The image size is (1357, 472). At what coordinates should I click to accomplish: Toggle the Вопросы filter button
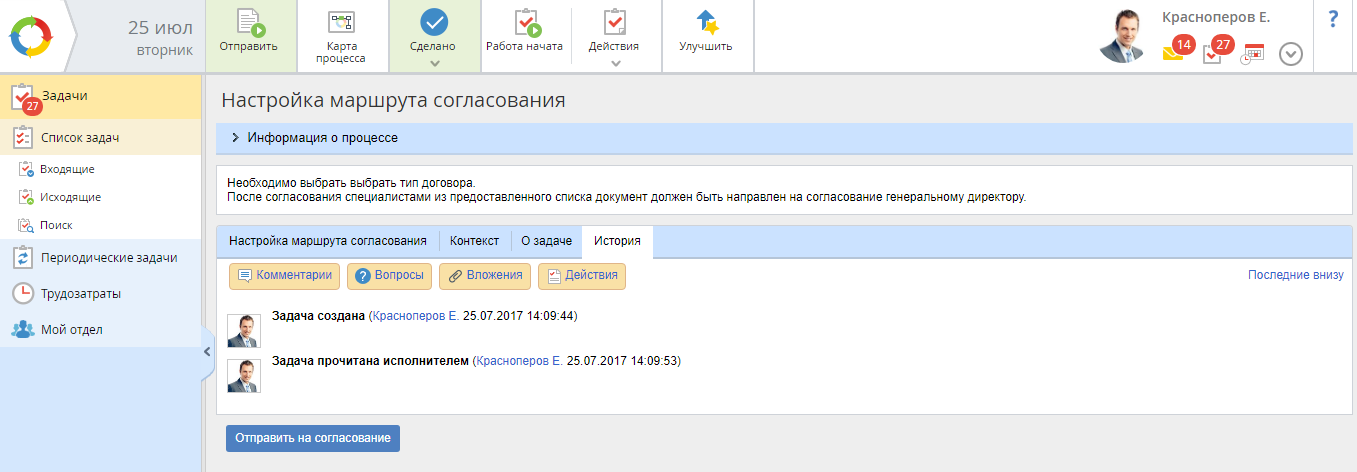[389, 276]
